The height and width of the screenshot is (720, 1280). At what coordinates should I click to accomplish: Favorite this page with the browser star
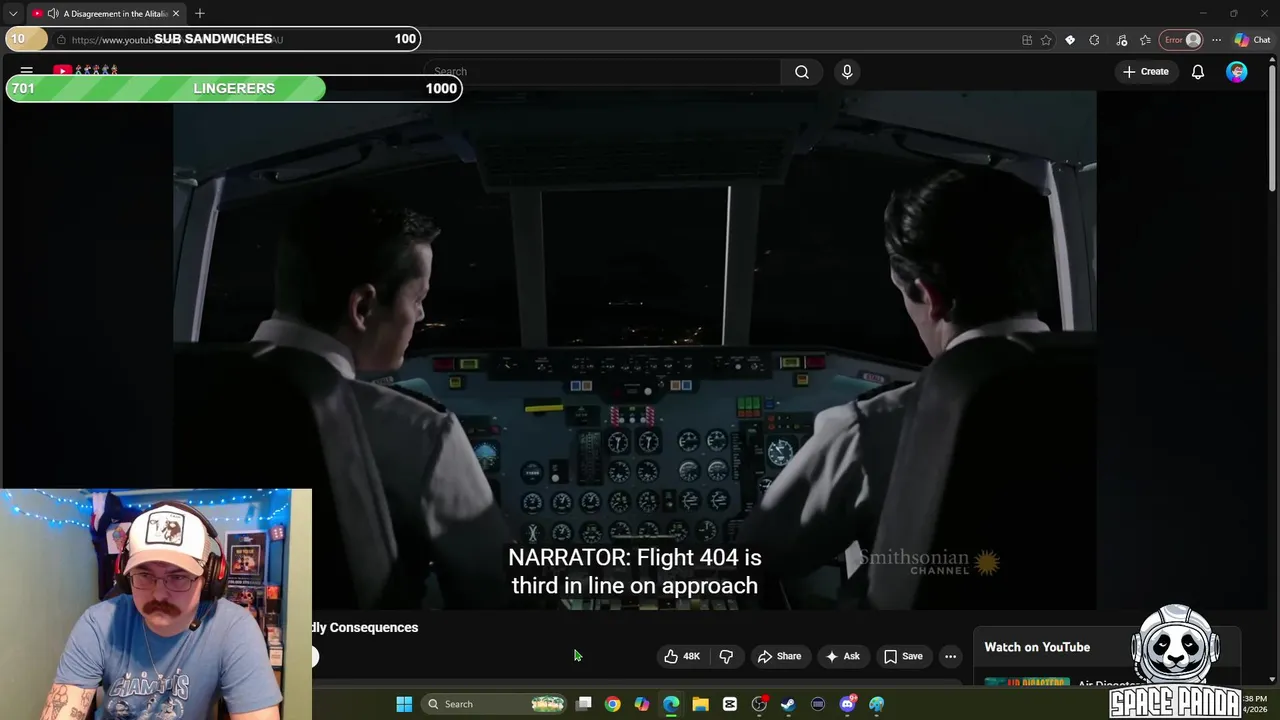tap(1046, 40)
